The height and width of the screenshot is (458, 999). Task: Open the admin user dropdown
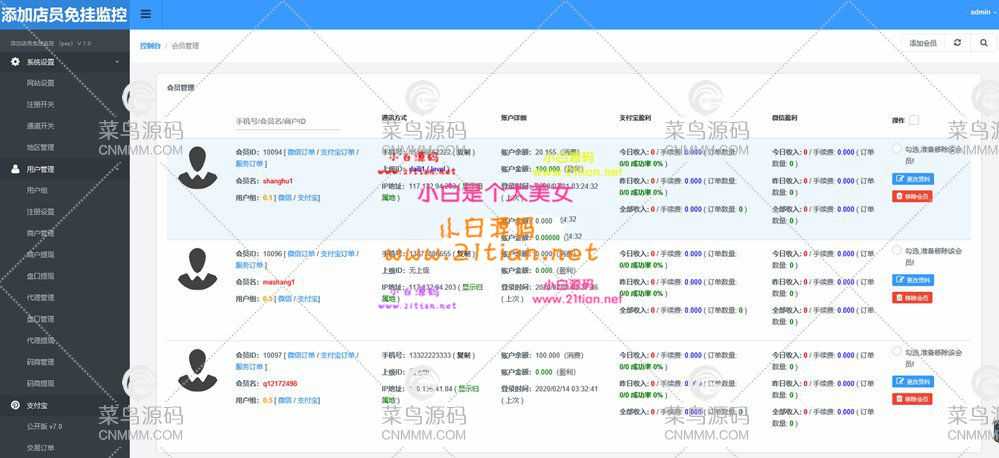pyautogui.click(x=982, y=12)
